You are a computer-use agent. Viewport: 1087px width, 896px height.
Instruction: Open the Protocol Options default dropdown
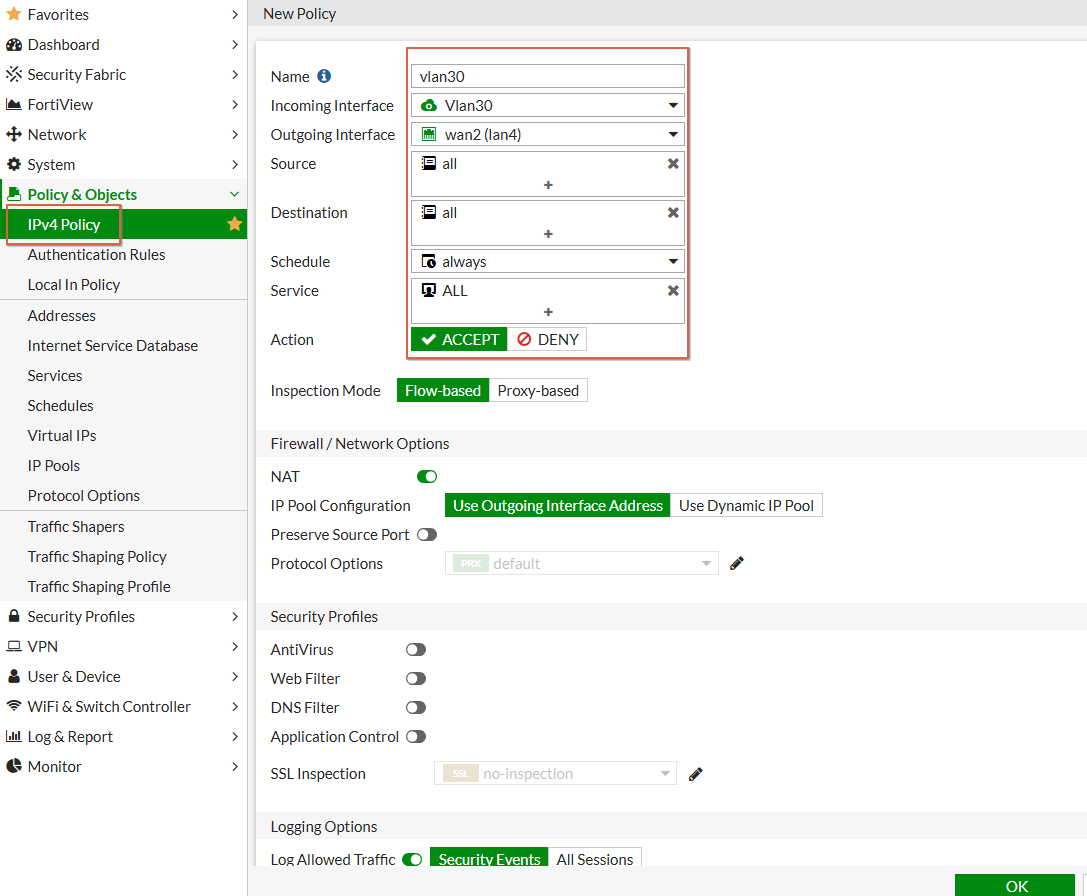coord(582,563)
